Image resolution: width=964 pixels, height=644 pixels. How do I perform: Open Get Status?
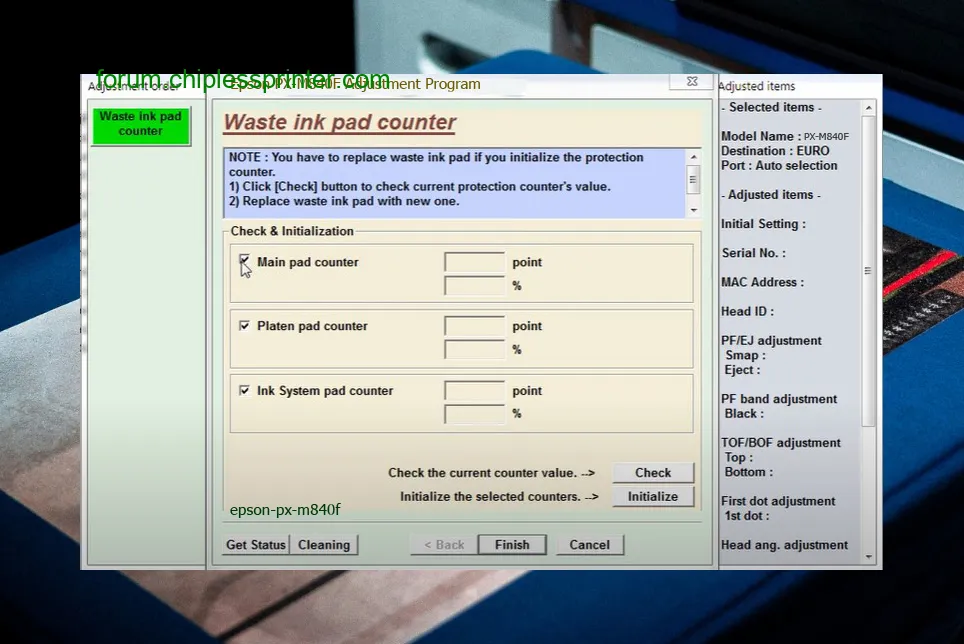point(256,544)
